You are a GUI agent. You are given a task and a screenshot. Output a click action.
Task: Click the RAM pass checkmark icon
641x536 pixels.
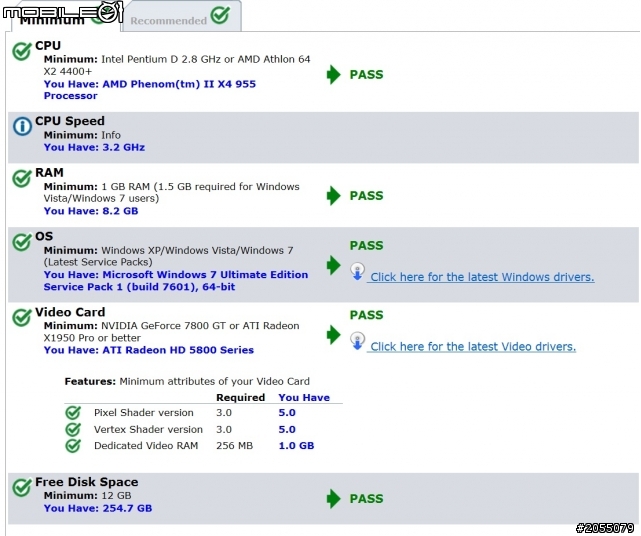point(22,178)
